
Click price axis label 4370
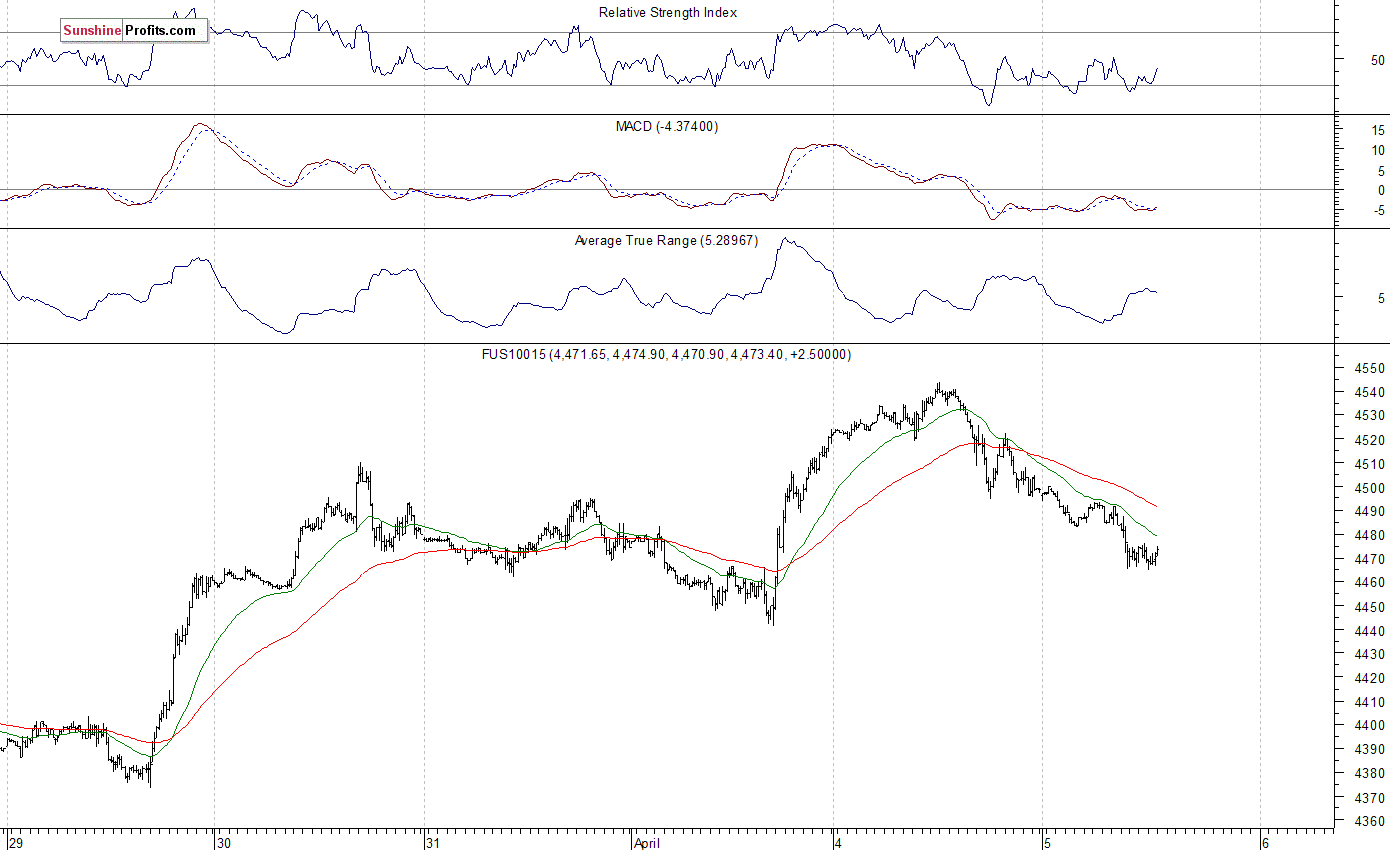tap(1370, 798)
